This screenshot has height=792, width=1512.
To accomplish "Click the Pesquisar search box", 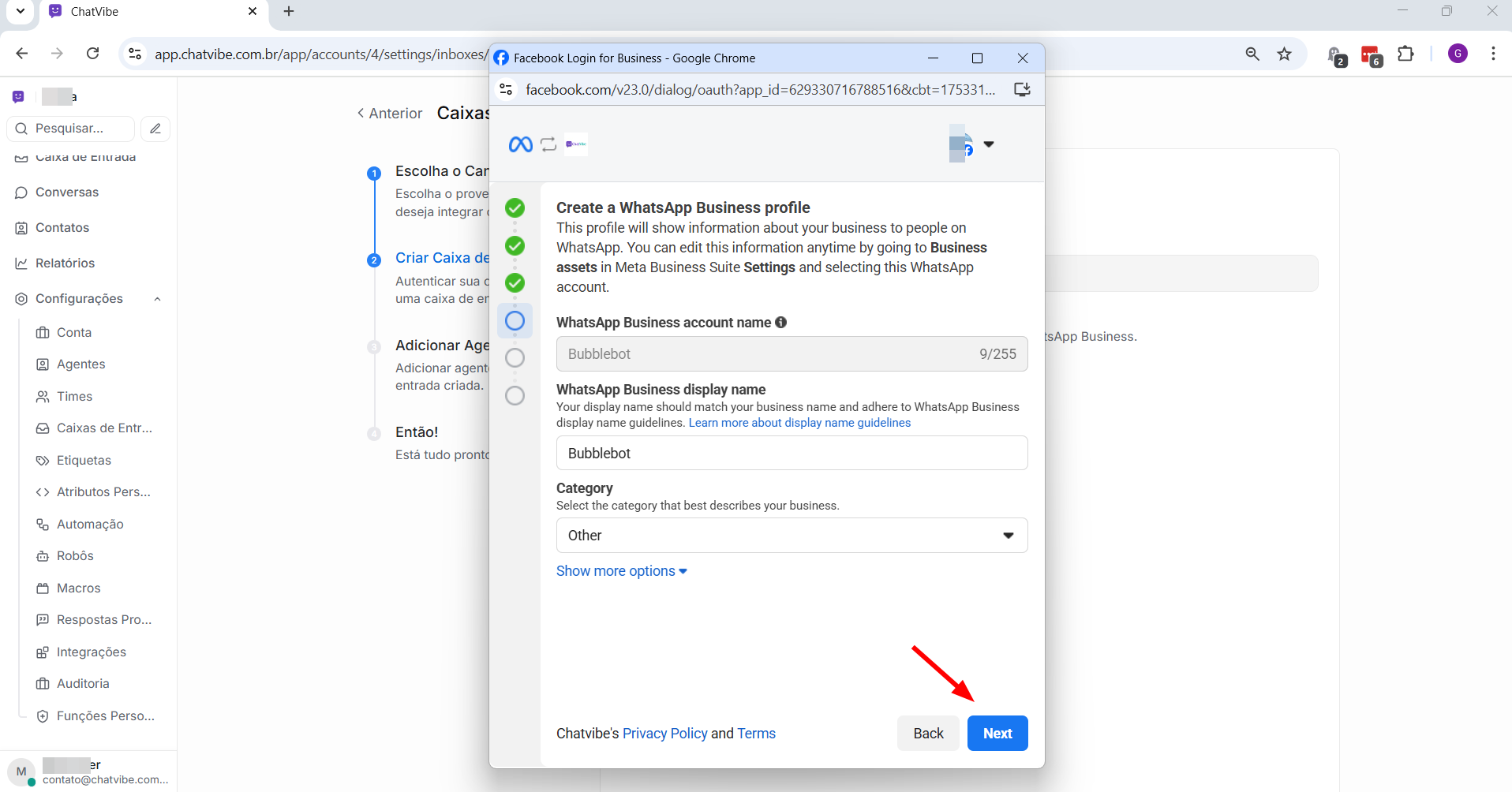I will (x=71, y=128).
